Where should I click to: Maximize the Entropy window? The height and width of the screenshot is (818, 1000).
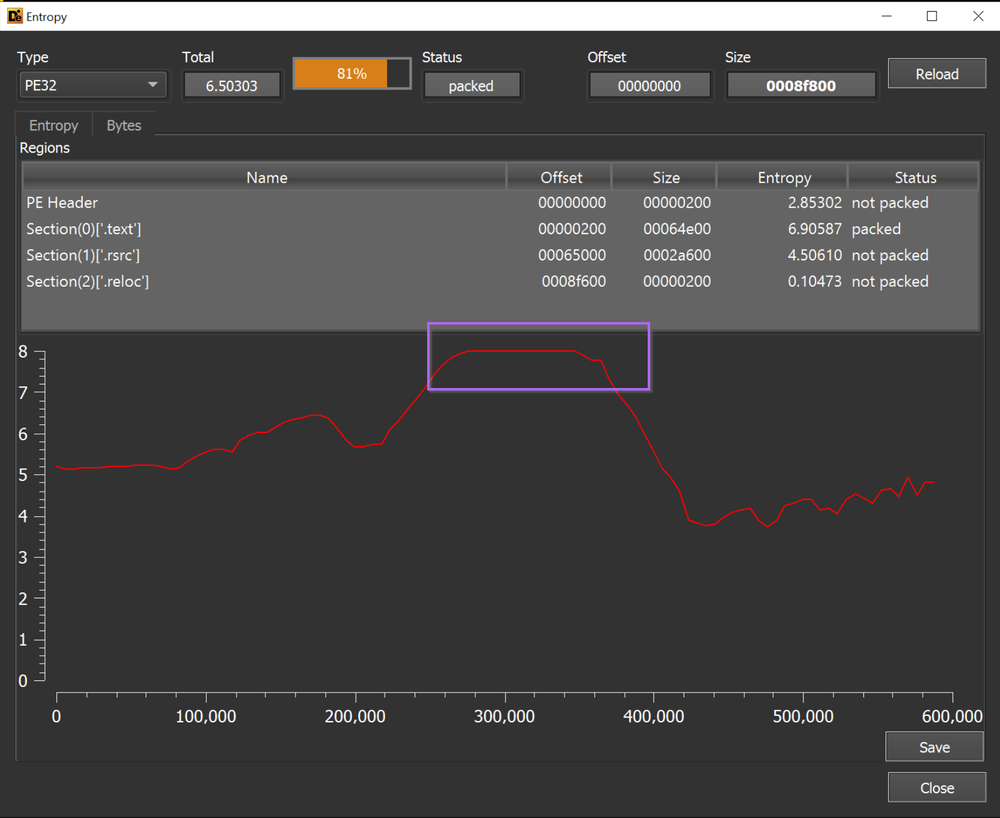[x=932, y=17]
